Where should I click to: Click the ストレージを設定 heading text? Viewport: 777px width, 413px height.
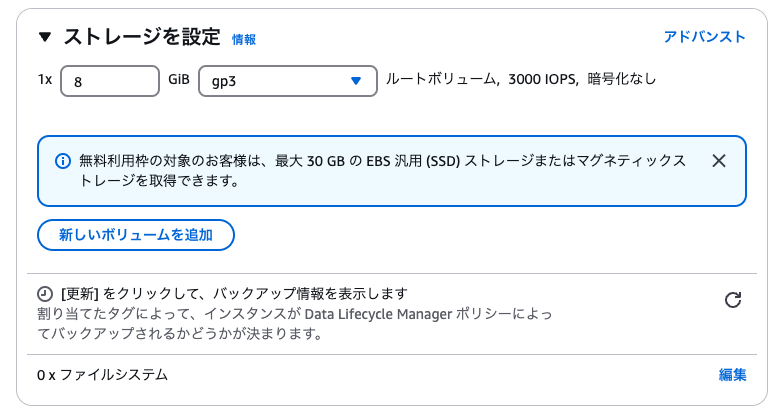point(141,38)
